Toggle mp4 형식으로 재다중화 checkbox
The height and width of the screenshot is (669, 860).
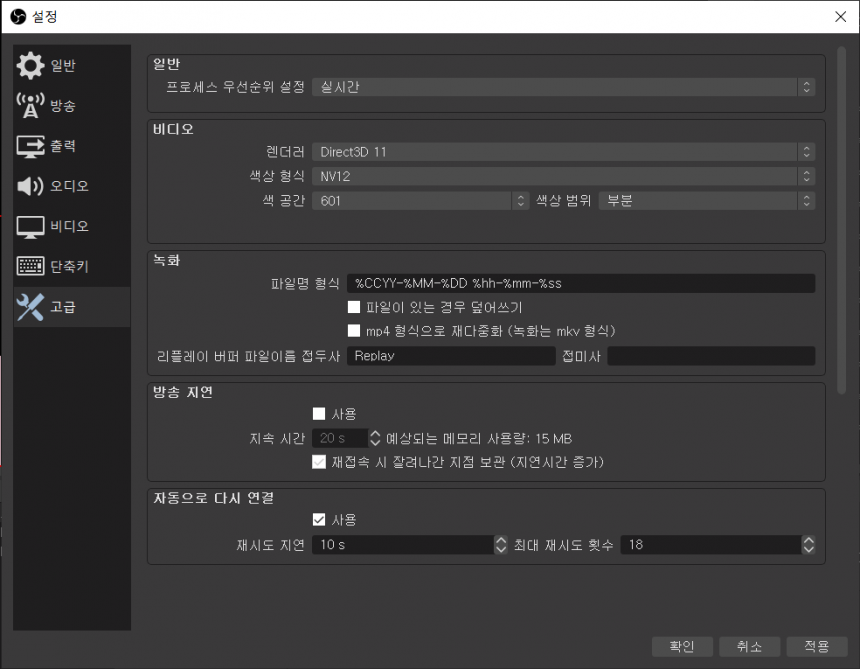click(x=353, y=331)
